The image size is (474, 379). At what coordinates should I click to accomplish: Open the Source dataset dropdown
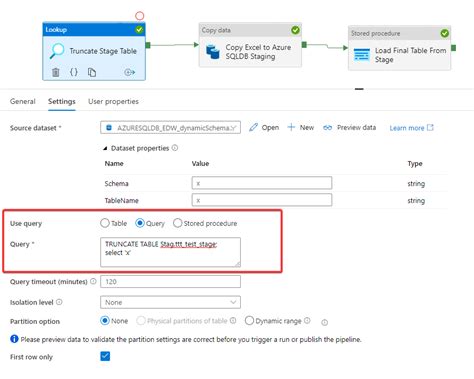[170, 127]
